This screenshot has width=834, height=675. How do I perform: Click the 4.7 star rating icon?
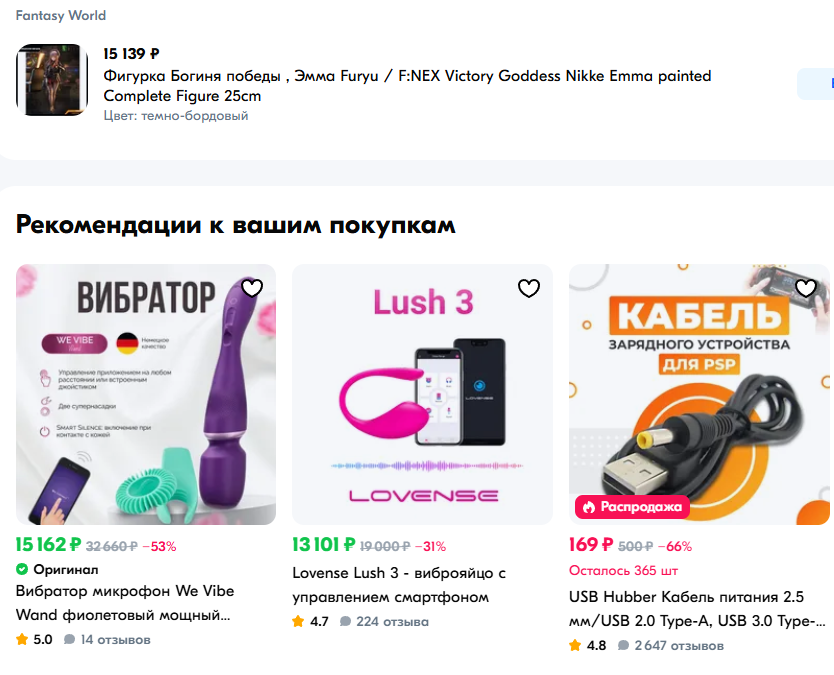(x=298, y=621)
